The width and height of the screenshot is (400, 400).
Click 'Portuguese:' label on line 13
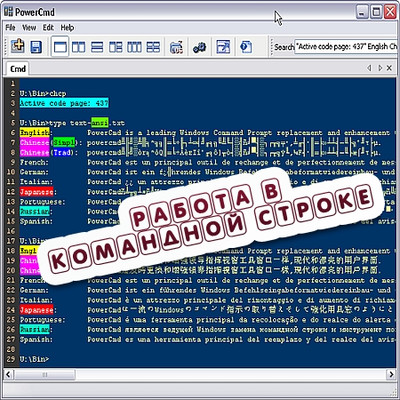click(x=43, y=202)
